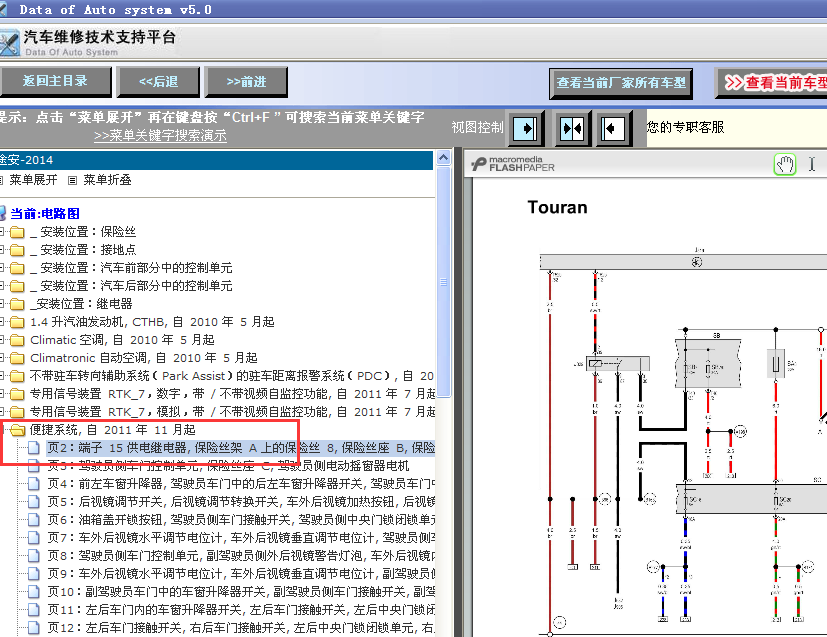Open 专用信号装置 RTK_7 数字 folder icon
The height and width of the screenshot is (637, 827).
[x=17, y=394]
